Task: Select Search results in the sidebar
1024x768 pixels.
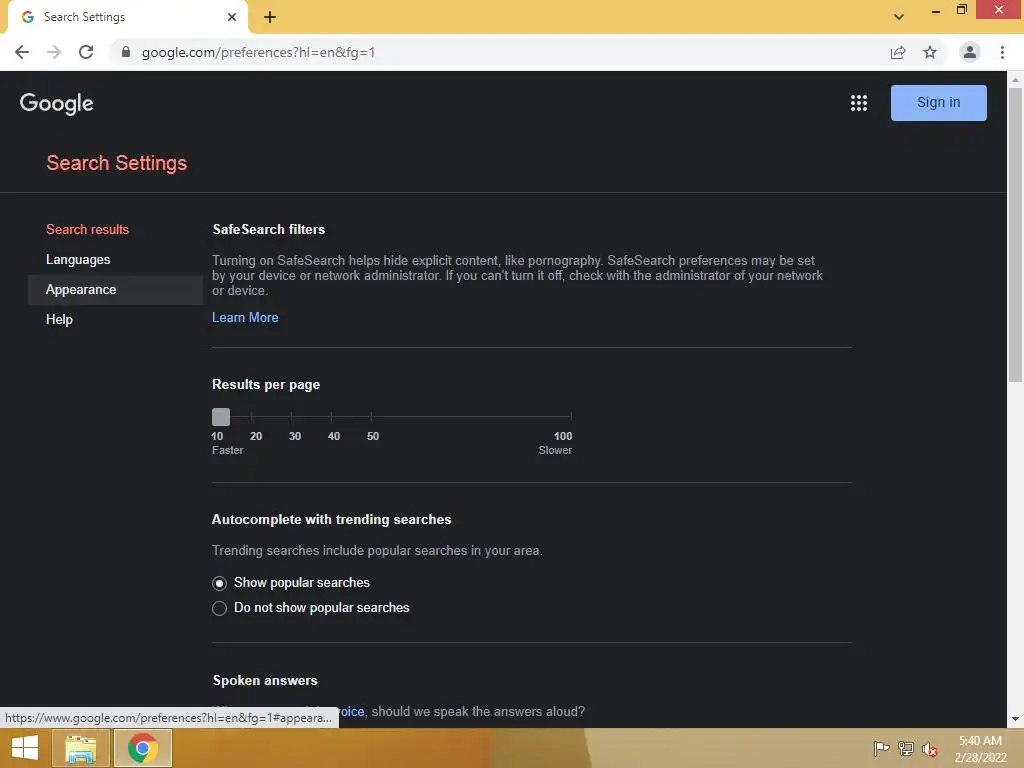Action: [88, 229]
